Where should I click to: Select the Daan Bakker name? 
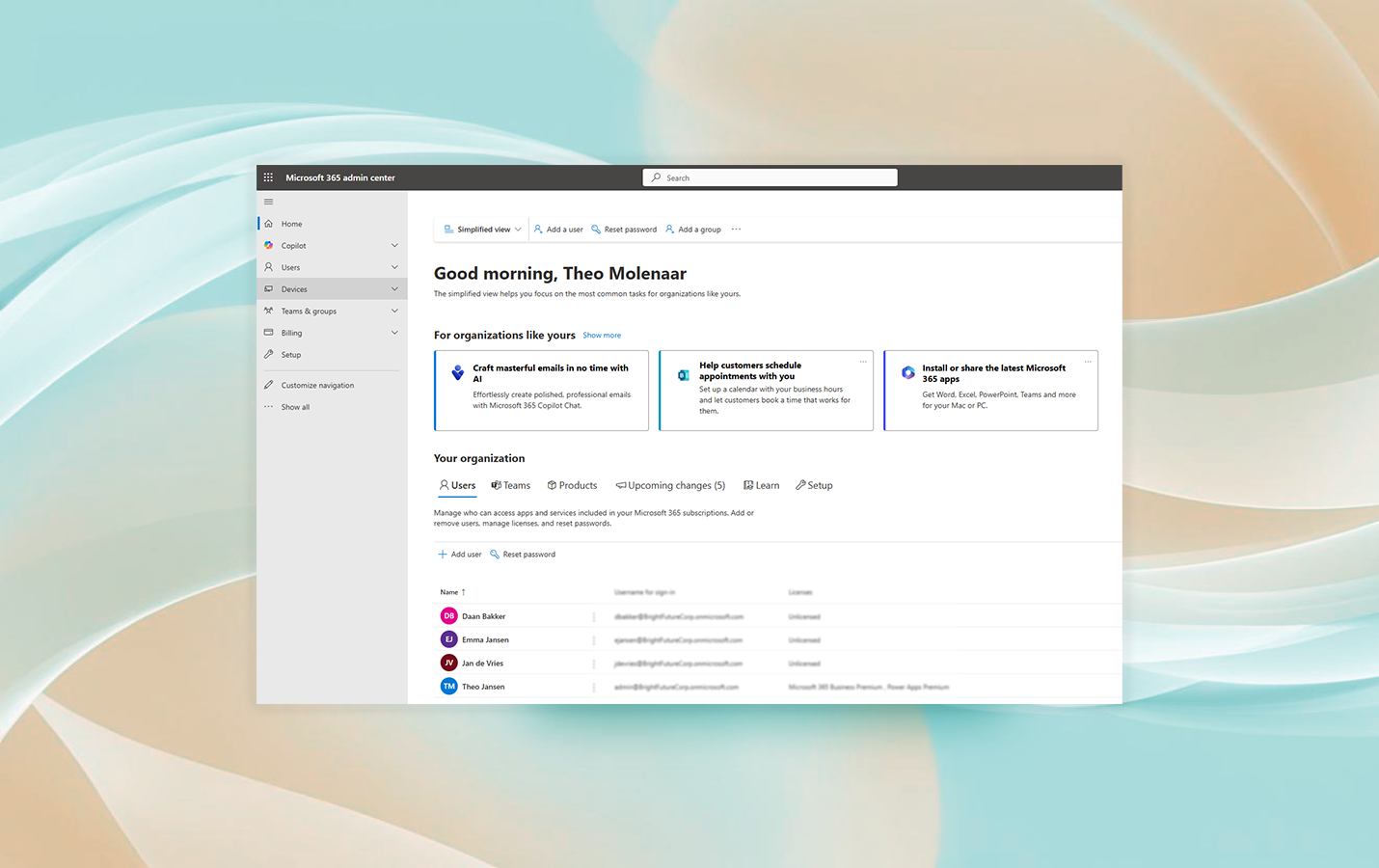[483, 616]
